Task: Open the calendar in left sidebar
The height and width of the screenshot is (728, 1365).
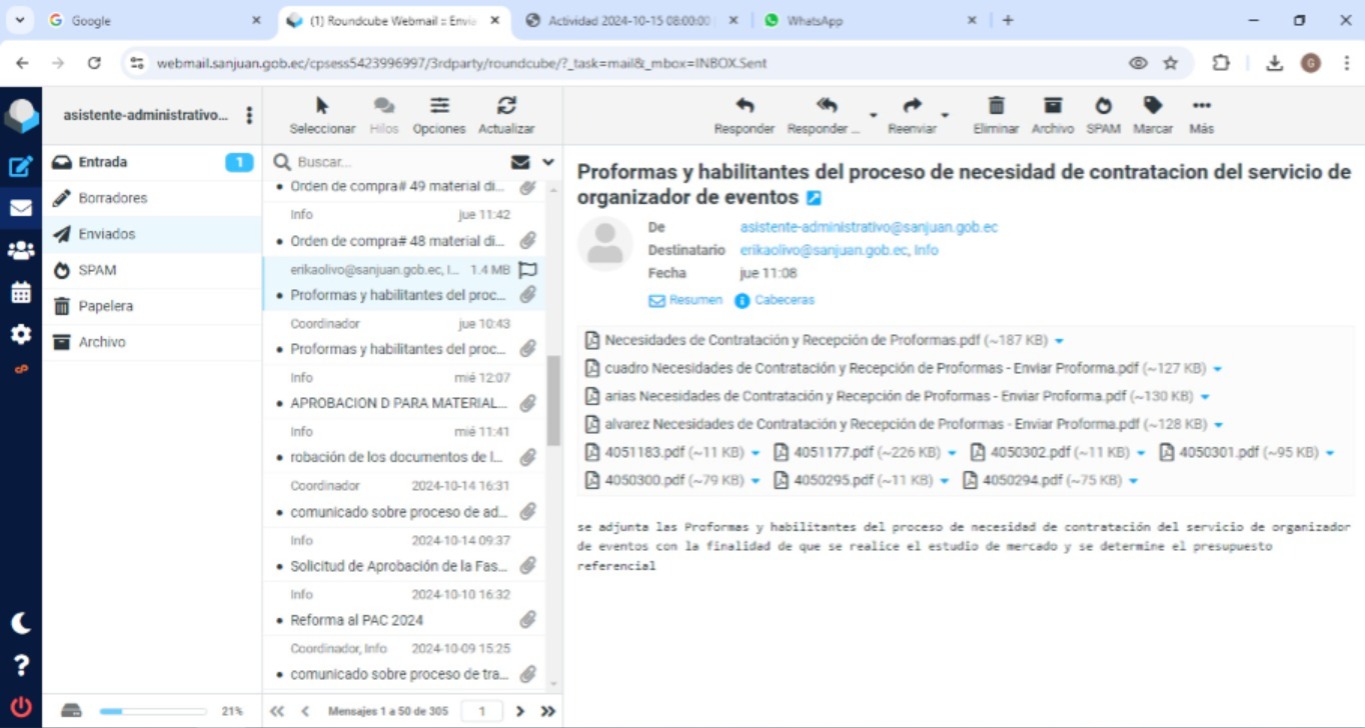Action: [x=20, y=292]
